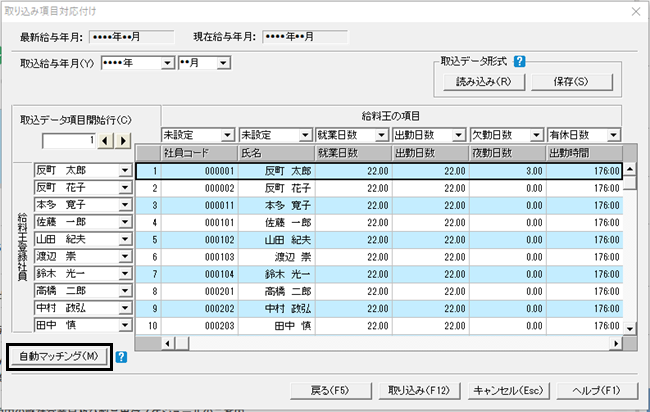Image resolution: width=650 pixels, height=412 pixels.
Task: Open 未設定 dropdown above 社員コード column
Action: click(x=227, y=135)
